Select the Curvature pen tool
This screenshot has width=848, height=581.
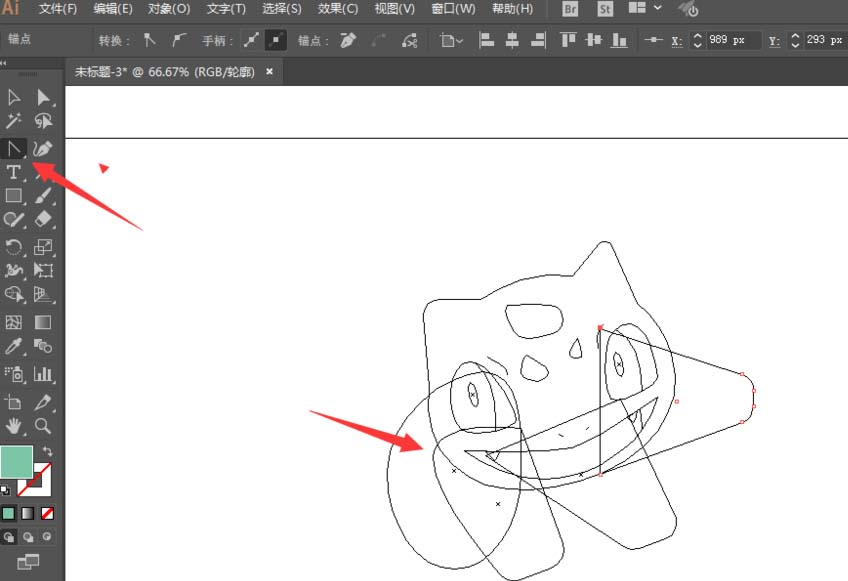coord(43,148)
